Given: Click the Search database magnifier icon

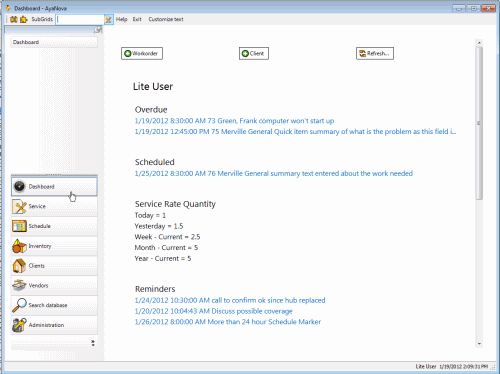Looking at the screenshot, I should click(x=19, y=305).
